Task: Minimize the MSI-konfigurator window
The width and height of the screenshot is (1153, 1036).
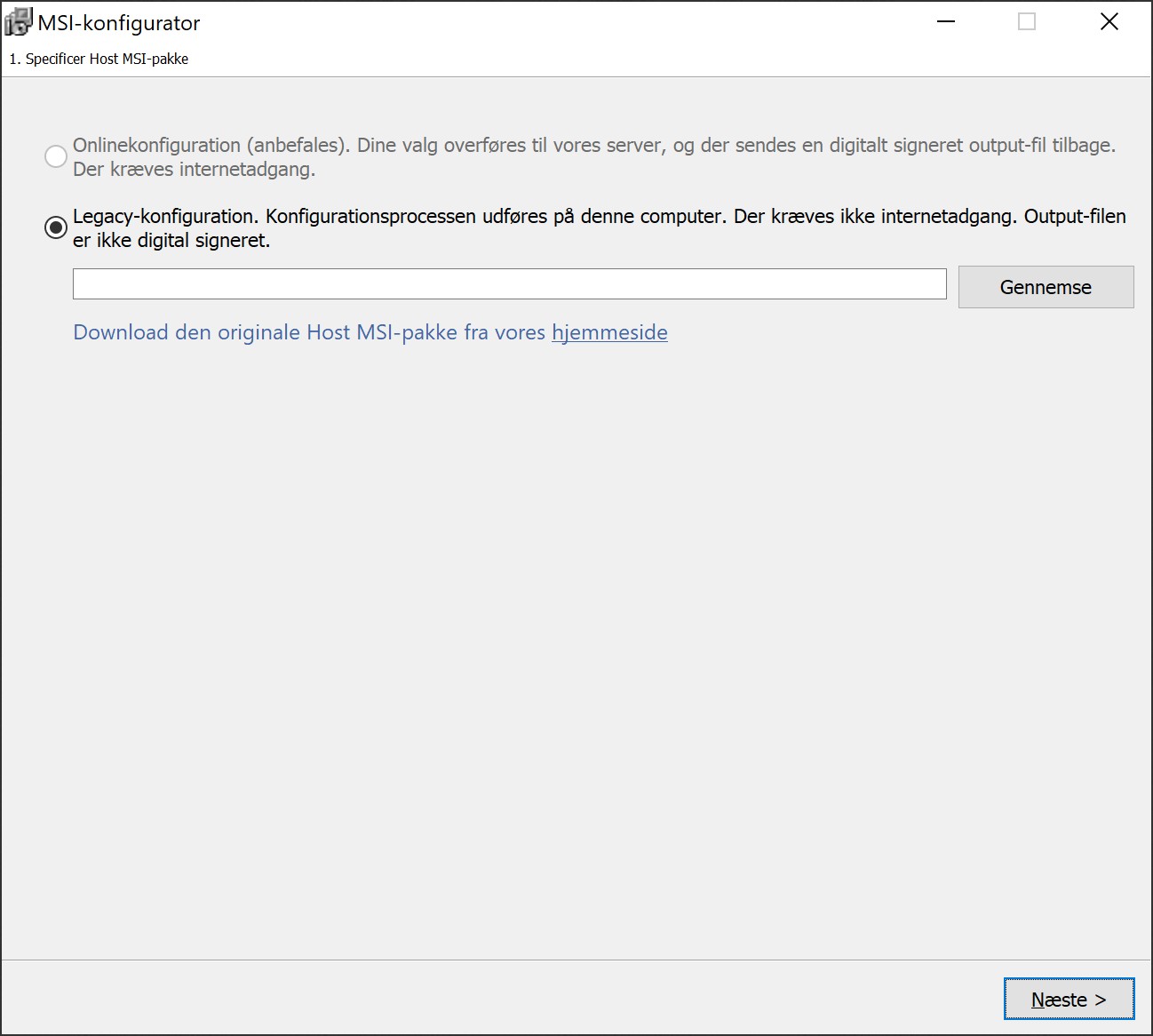Action: 946,22
